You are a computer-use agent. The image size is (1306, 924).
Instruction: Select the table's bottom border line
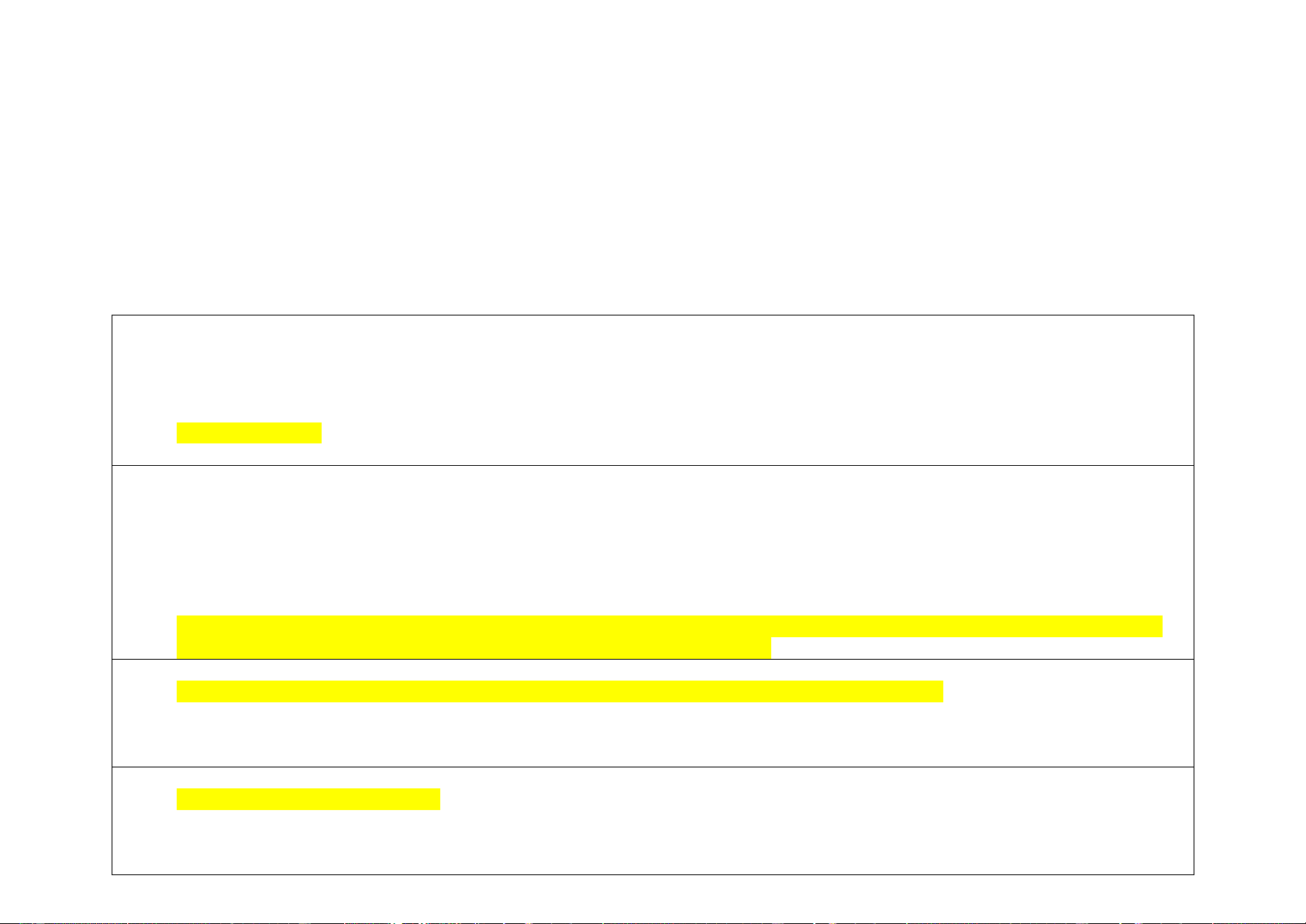click(653, 874)
